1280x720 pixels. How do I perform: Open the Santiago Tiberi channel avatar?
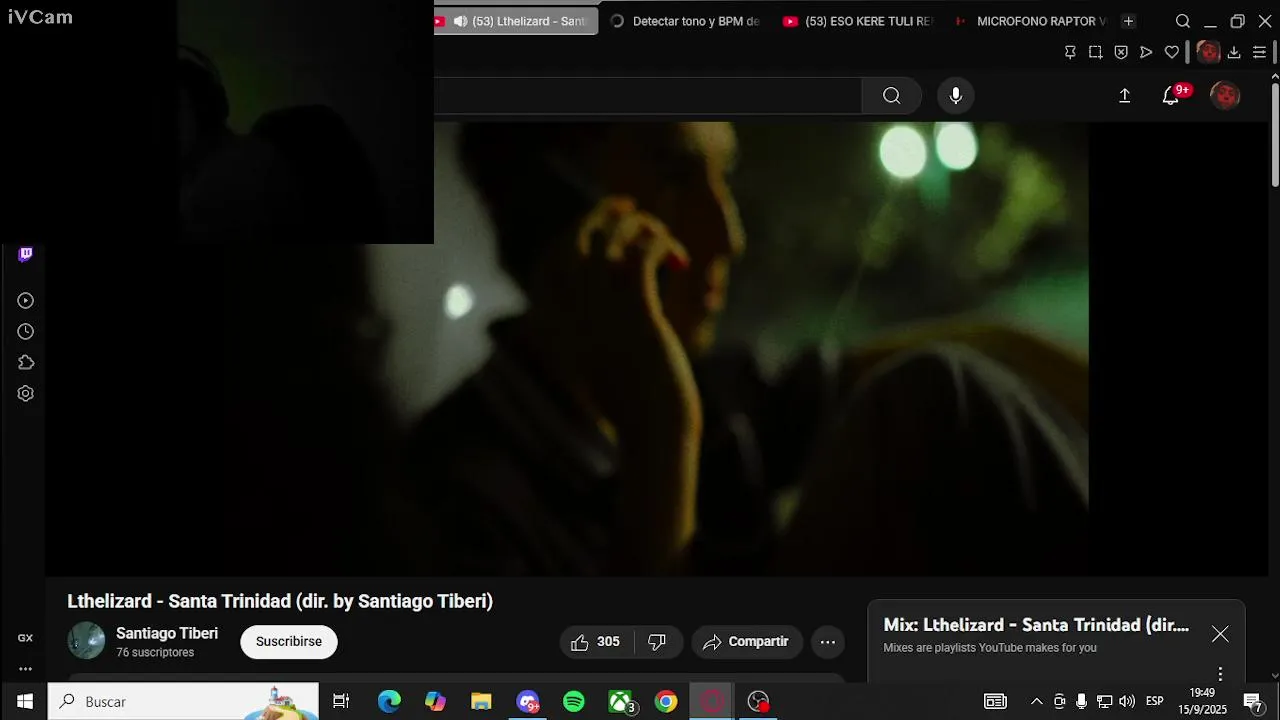tap(86, 641)
